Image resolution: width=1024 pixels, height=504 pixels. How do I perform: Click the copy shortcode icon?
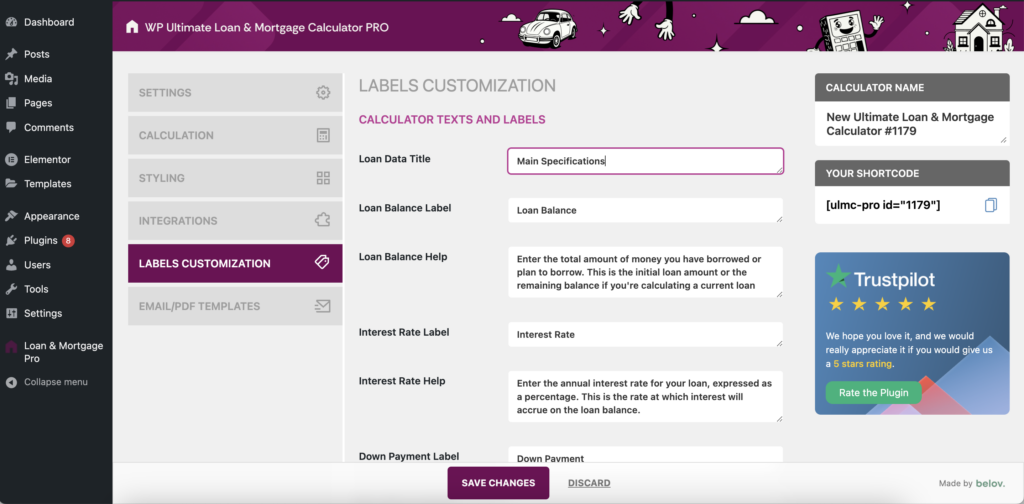(991, 205)
